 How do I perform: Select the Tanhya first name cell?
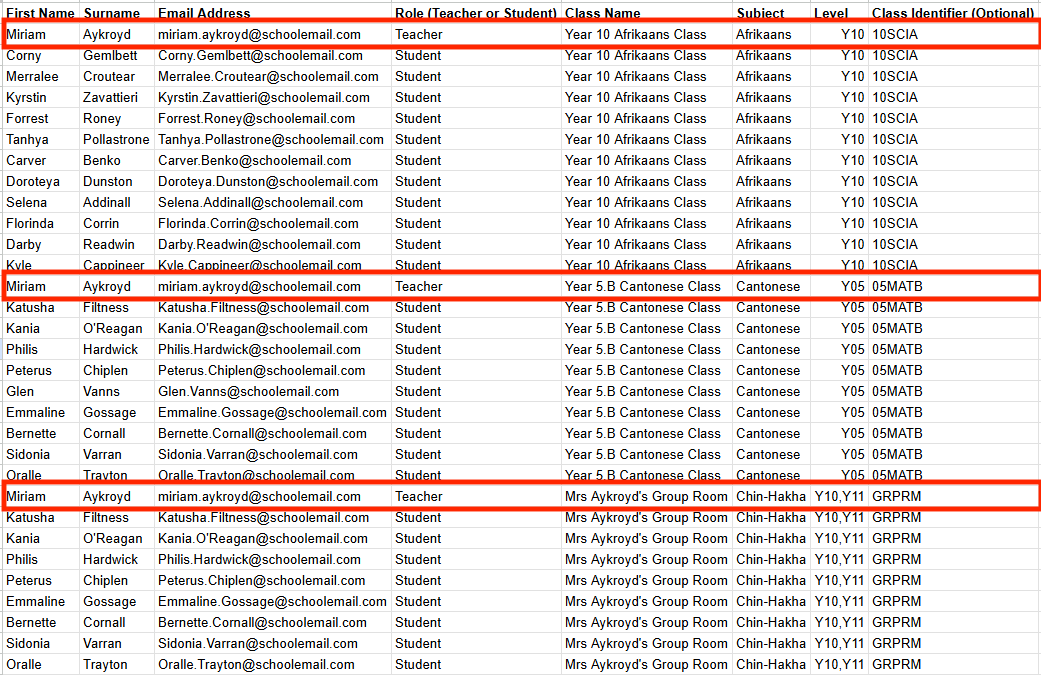40,140
